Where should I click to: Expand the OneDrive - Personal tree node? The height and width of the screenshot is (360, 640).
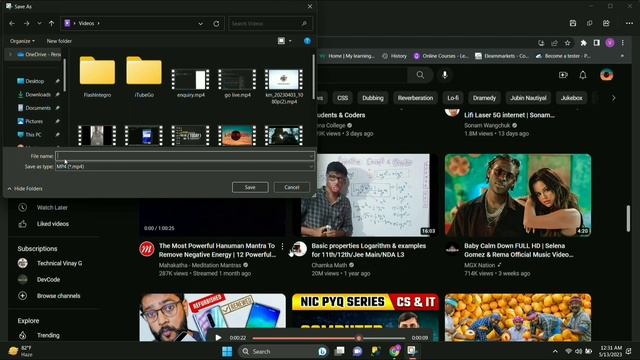pyautogui.click(x=10, y=54)
